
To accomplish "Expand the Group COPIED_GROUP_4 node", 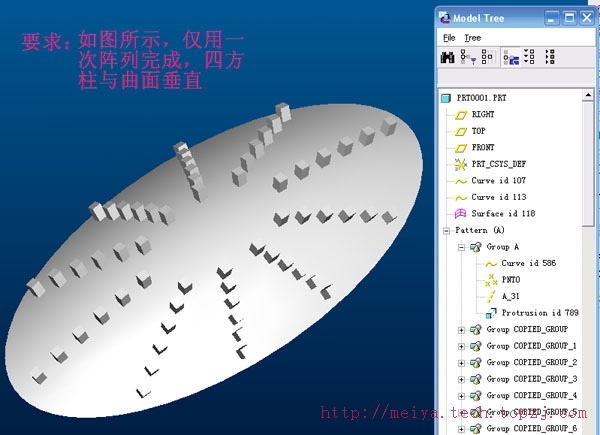I will click(x=461, y=396).
